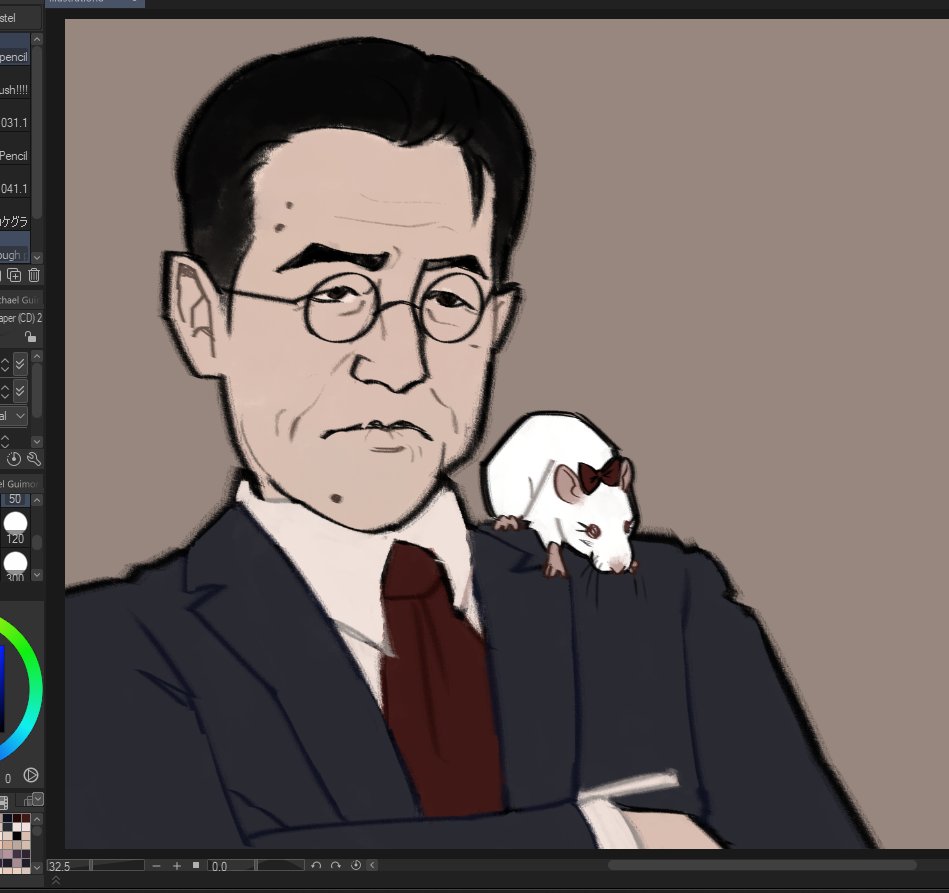The height and width of the screenshot is (893, 949).
Task: Click the duplicate sub tool icon
Action: tap(14, 275)
